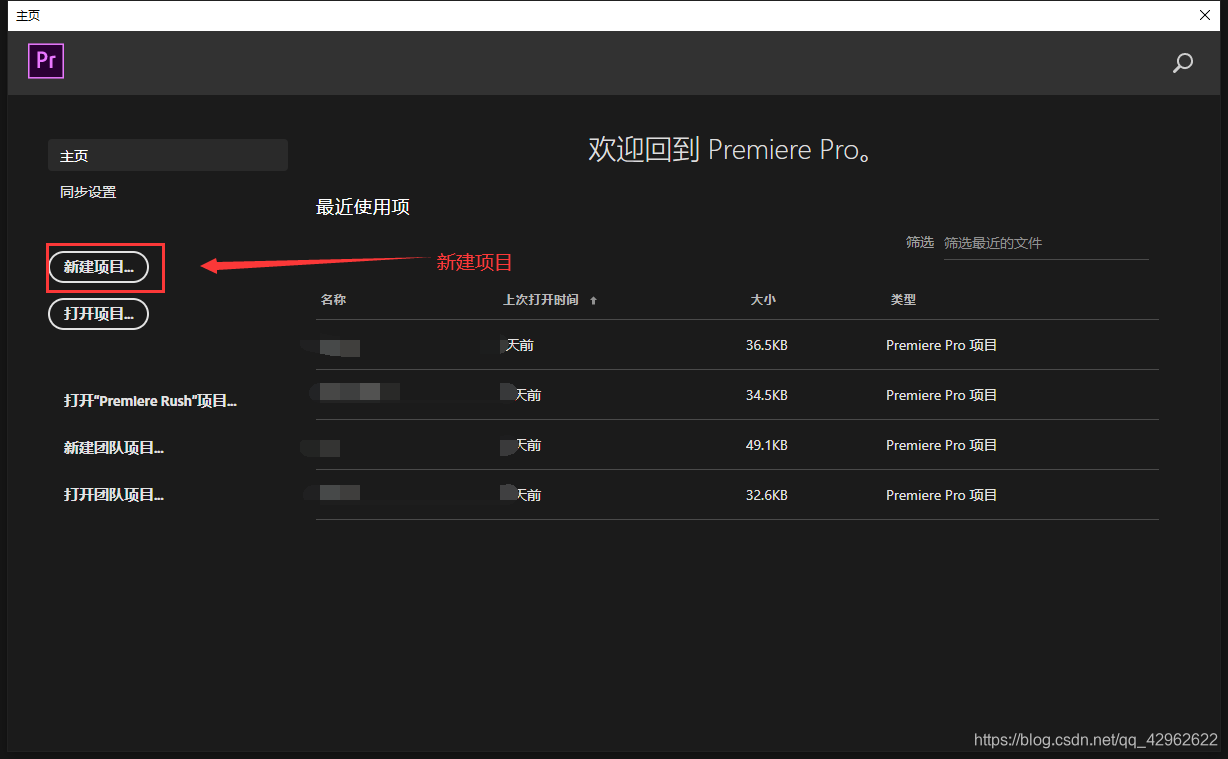Open the recent project sized 49.1KB
This screenshot has height=759, width=1228.
(x=737, y=445)
